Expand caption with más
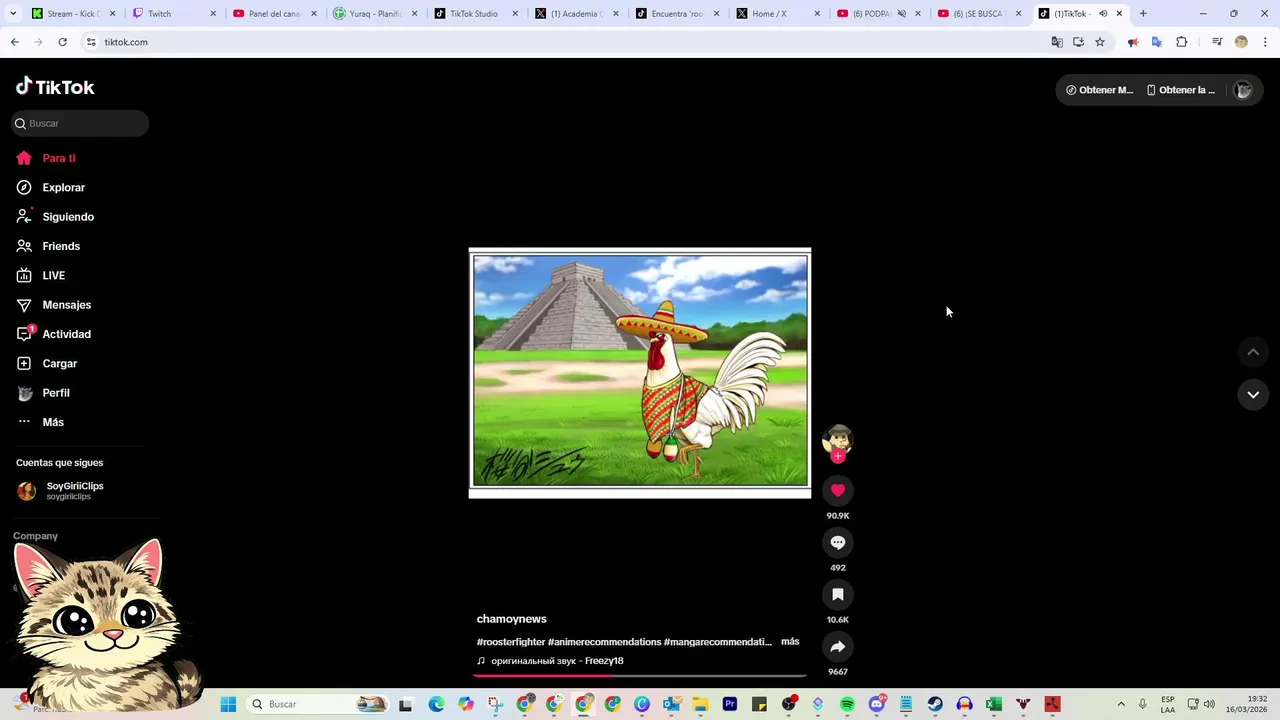The height and width of the screenshot is (720, 1280). pyautogui.click(x=790, y=641)
